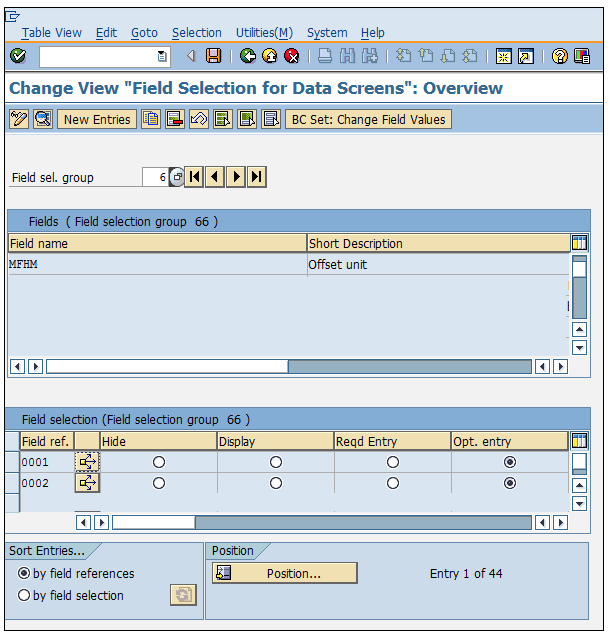Choose sort by field selection option
610x636 pixels.
point(24,595)
